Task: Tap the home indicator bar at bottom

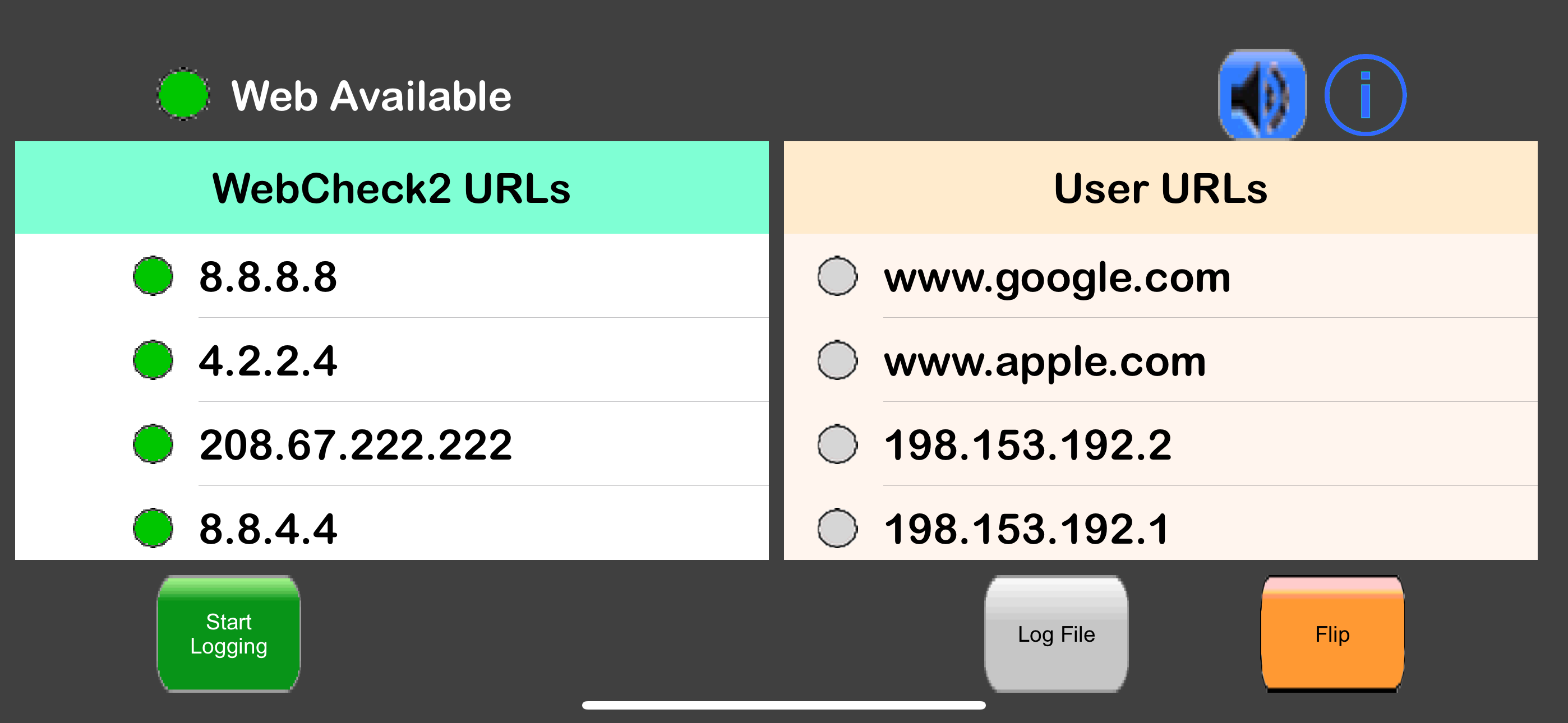Action: click(784, 705)
